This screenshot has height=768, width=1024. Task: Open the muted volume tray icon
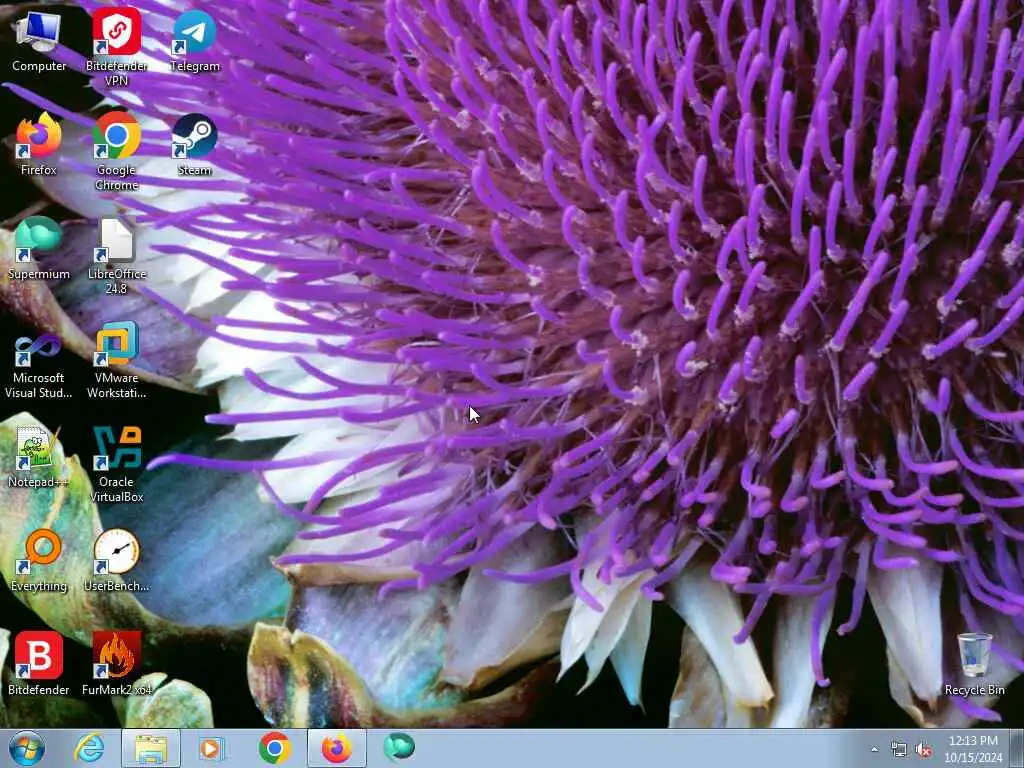click(923, 749)
